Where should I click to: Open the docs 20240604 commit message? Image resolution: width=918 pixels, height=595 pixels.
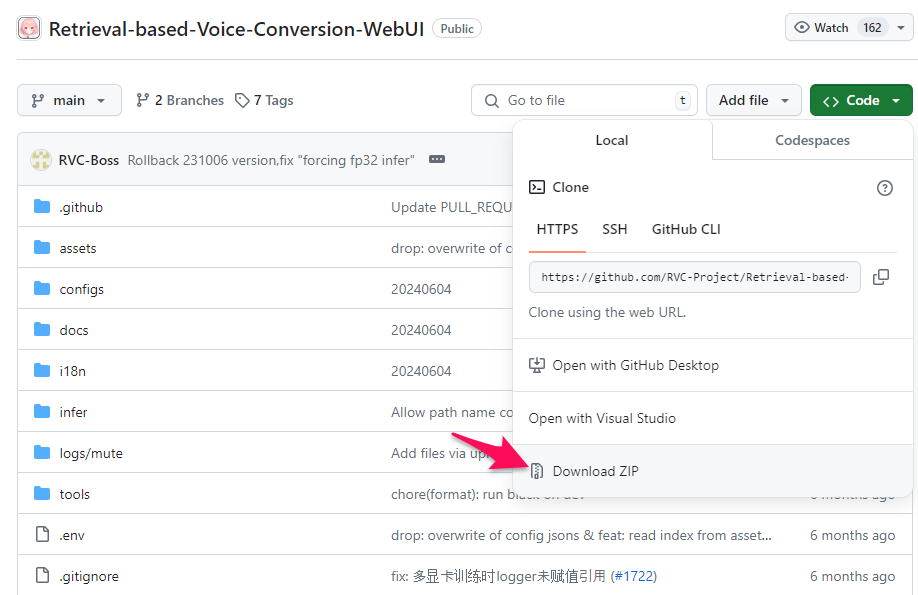[x=421, y=330]
